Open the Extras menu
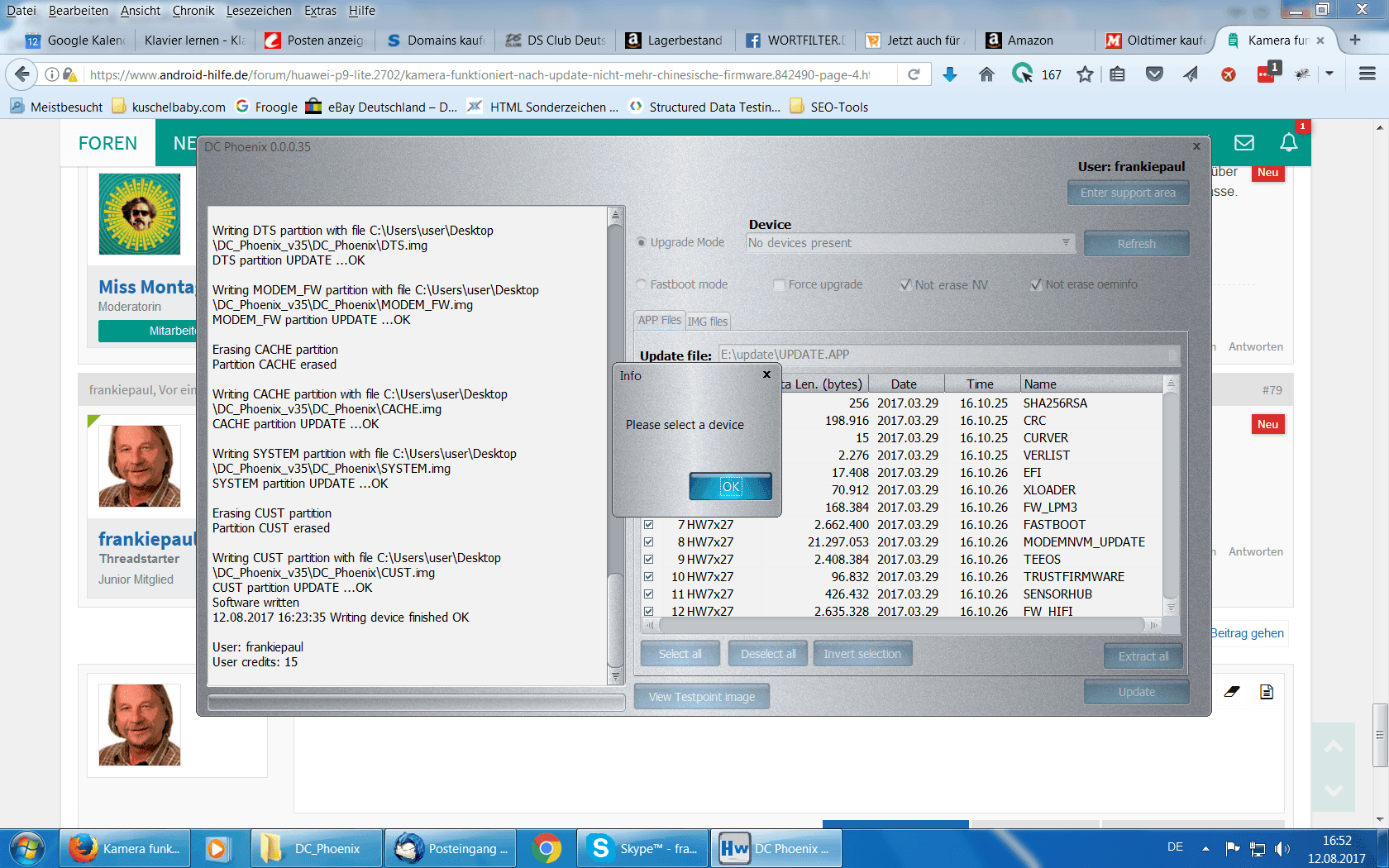The width and height of the screenshot is (1389, 868). coord(320,11)
